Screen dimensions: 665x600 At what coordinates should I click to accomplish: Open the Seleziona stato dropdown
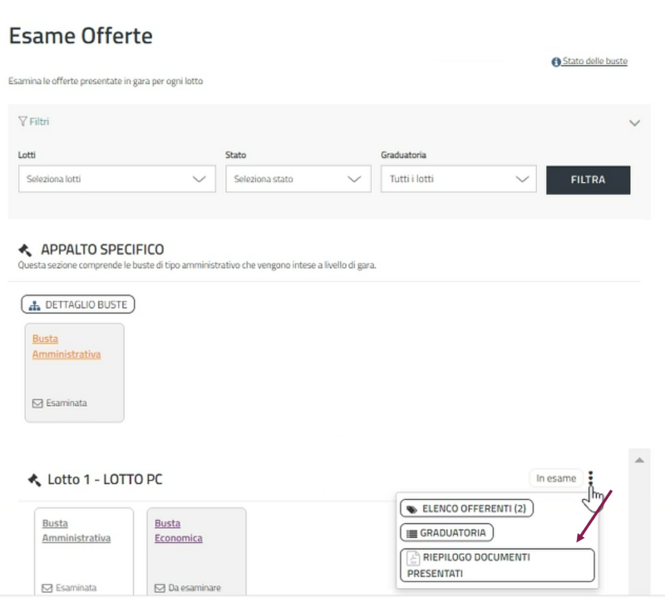(x=296, y=179)
